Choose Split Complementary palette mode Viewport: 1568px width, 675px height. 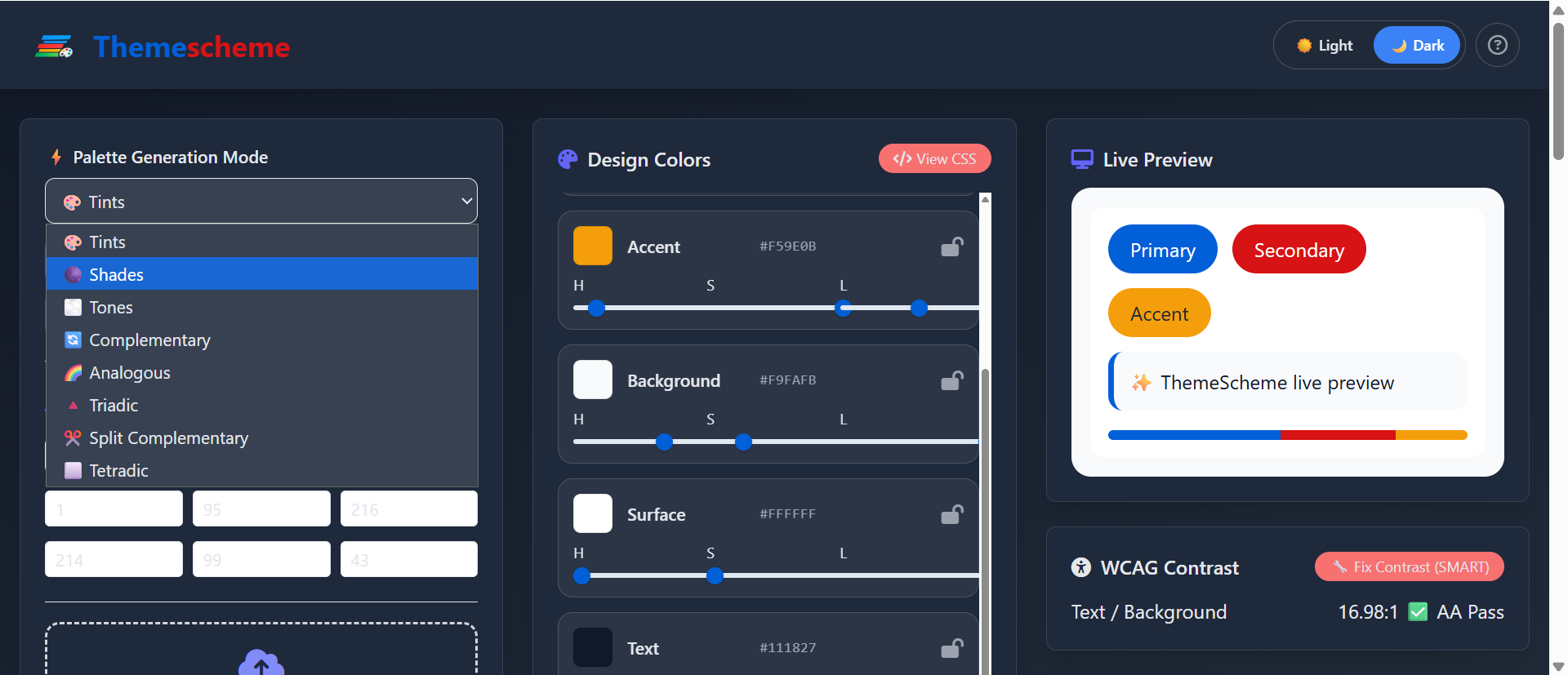[261, 437]
